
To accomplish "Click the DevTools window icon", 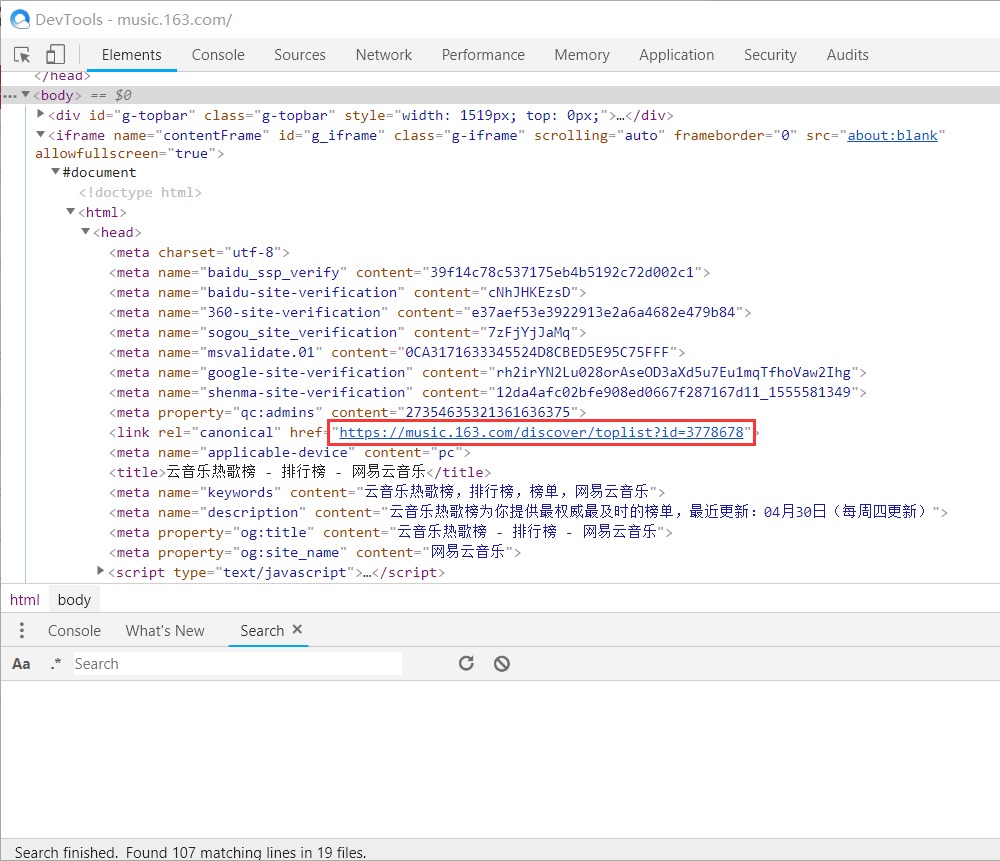I will (x=20, y=19).
